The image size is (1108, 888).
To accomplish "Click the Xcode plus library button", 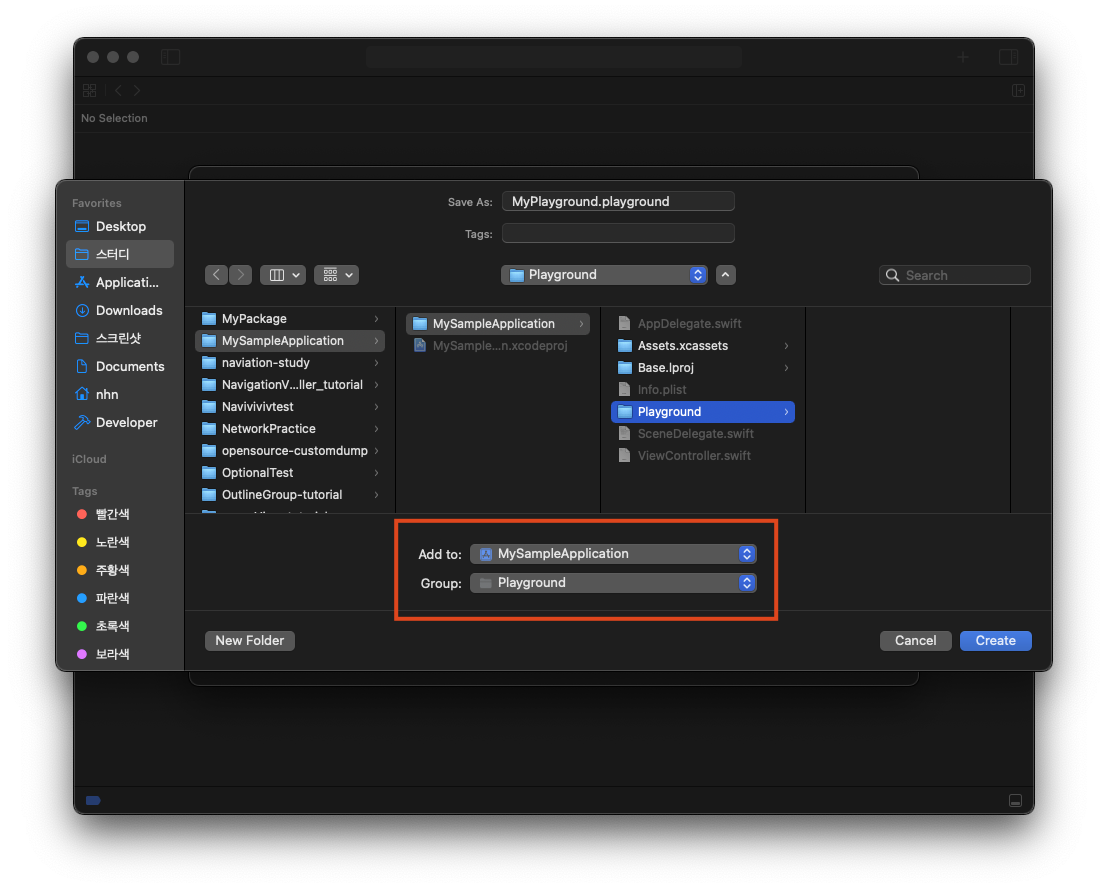I will coord(962,57).
